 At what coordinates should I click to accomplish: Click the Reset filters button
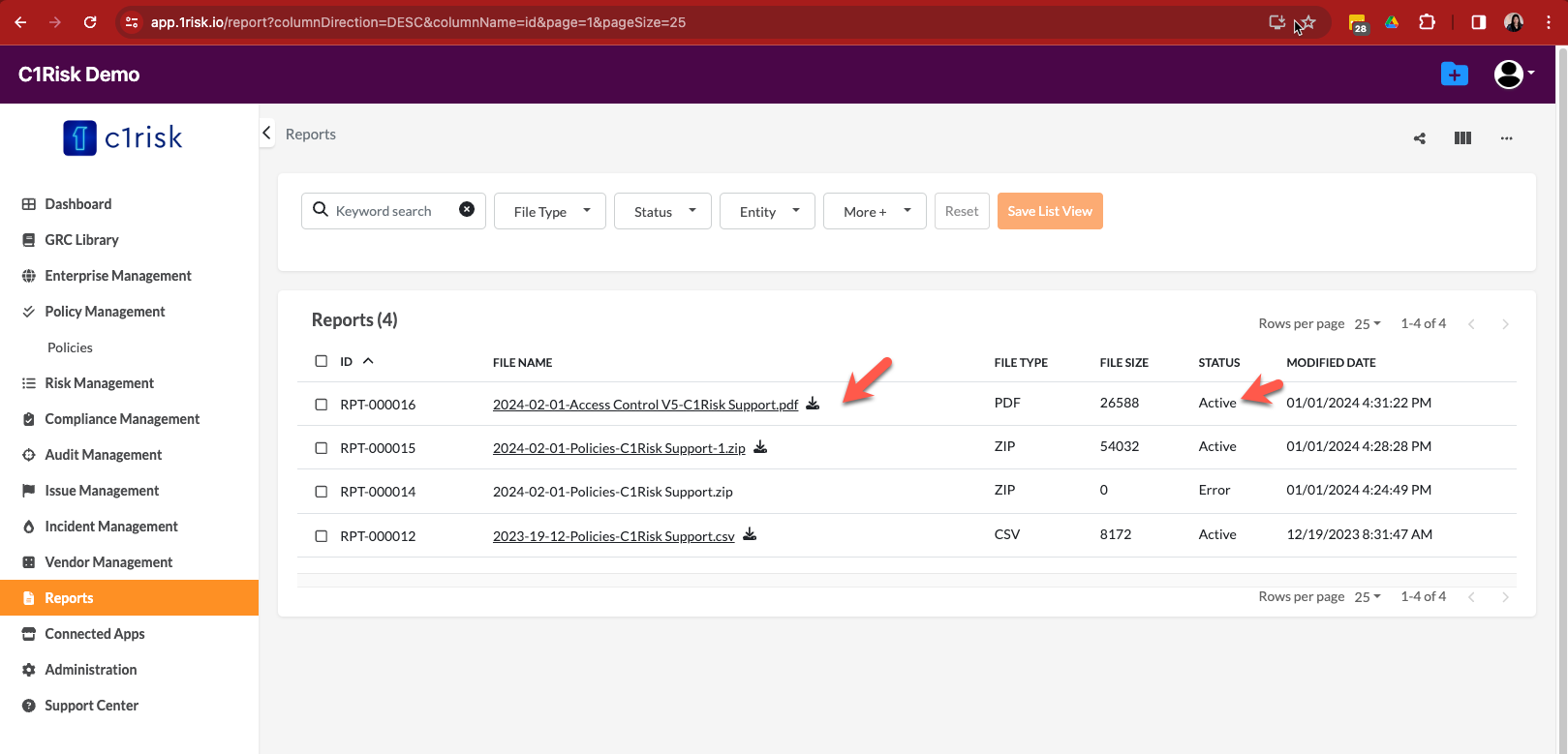click(962, 211)
